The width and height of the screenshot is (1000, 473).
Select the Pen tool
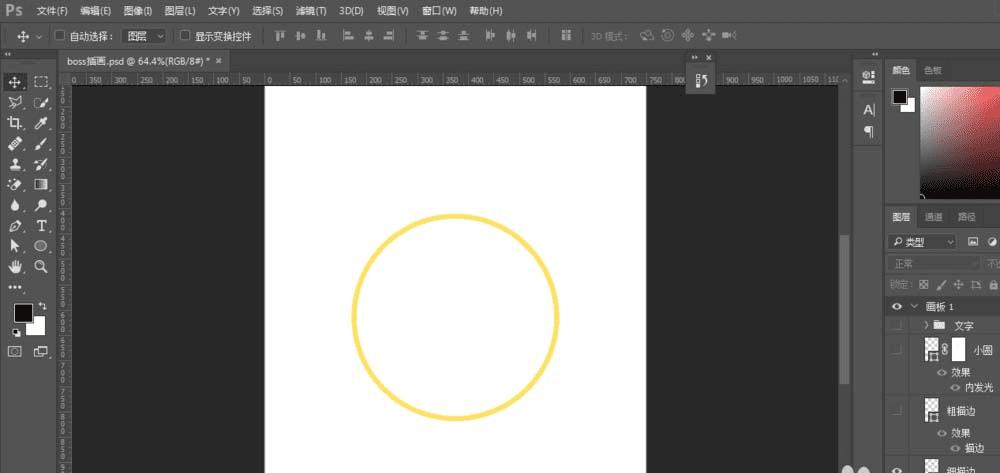click(15, 226)
